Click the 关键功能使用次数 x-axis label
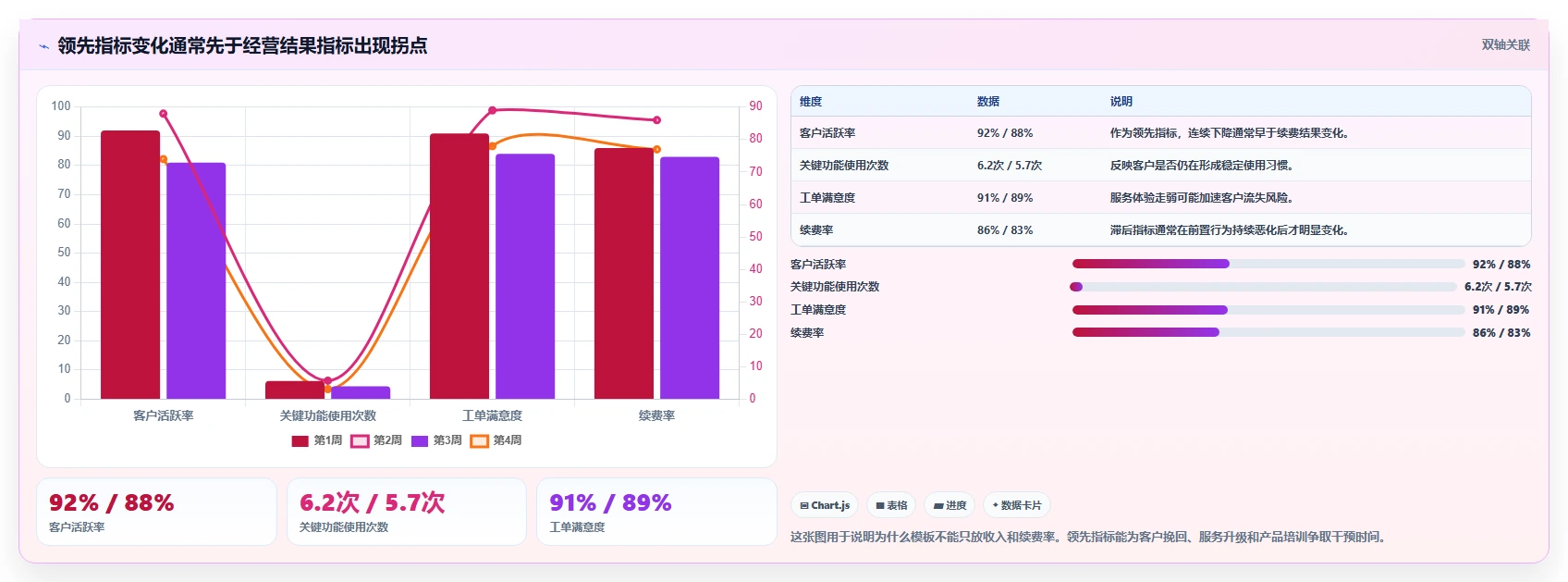Image resolution: width=1568 pixels, height=582 pixels. [x=328, y=416]
